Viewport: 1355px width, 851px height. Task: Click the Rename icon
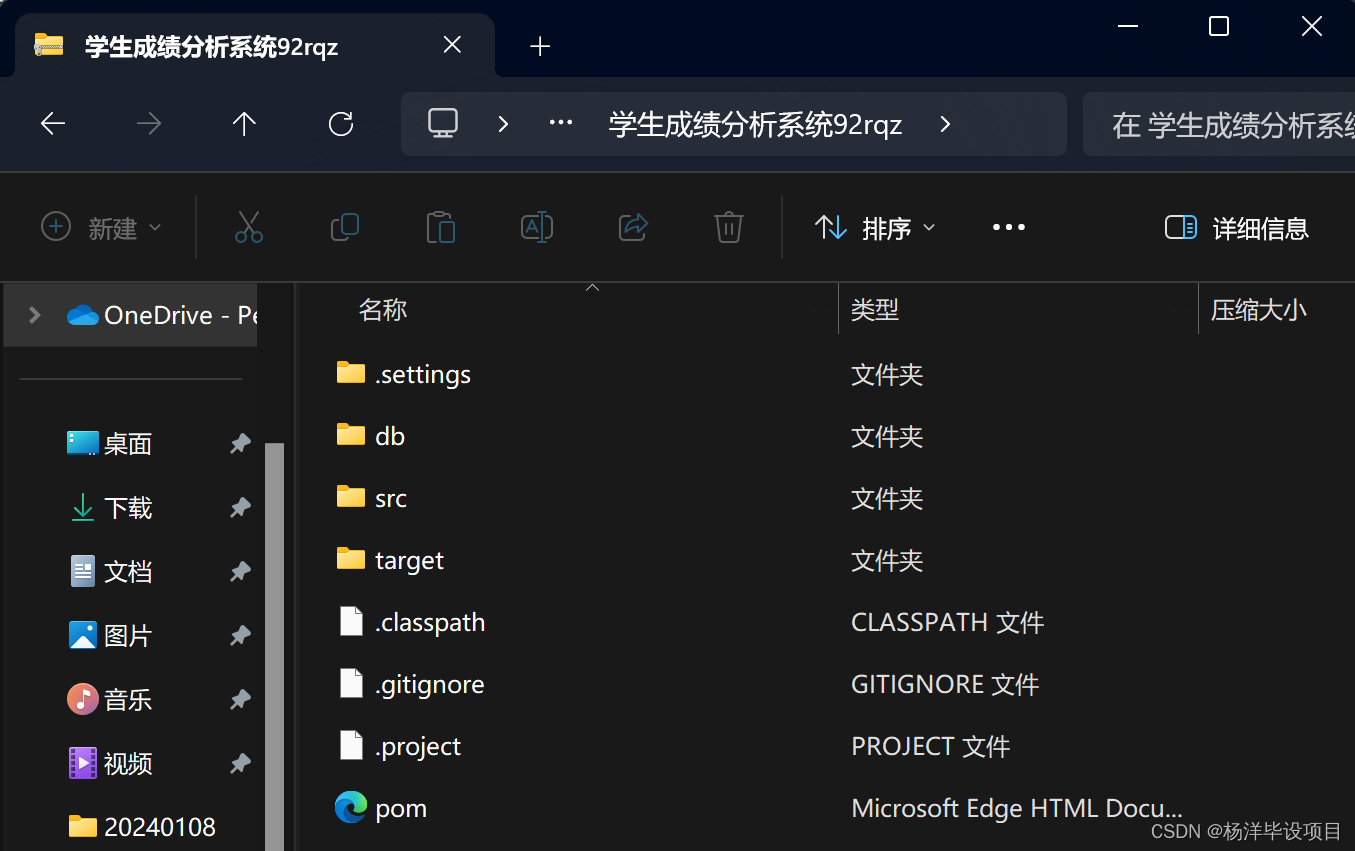(x=537, y=228)
